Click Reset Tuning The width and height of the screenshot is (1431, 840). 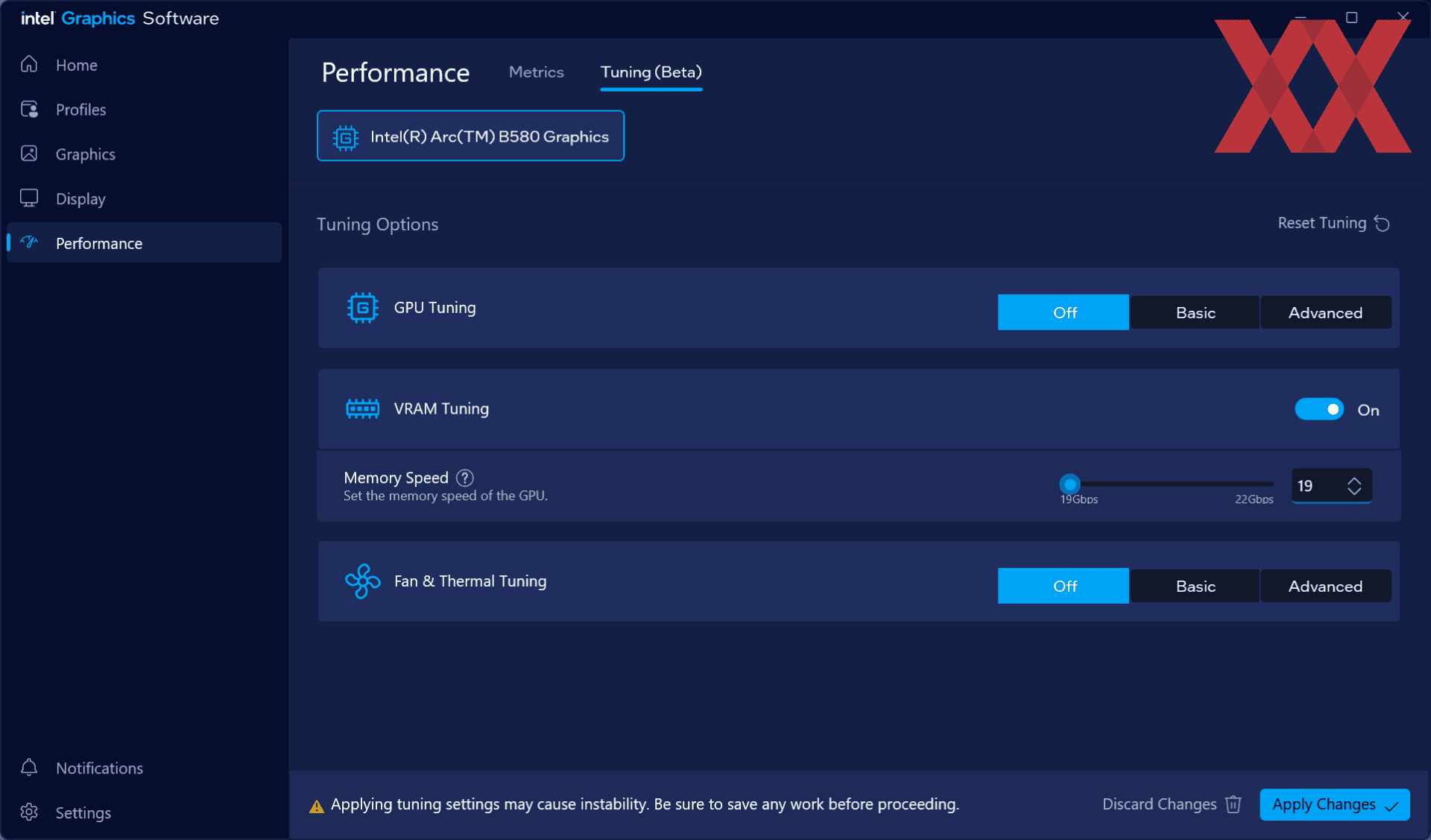tap(1333, 223)
